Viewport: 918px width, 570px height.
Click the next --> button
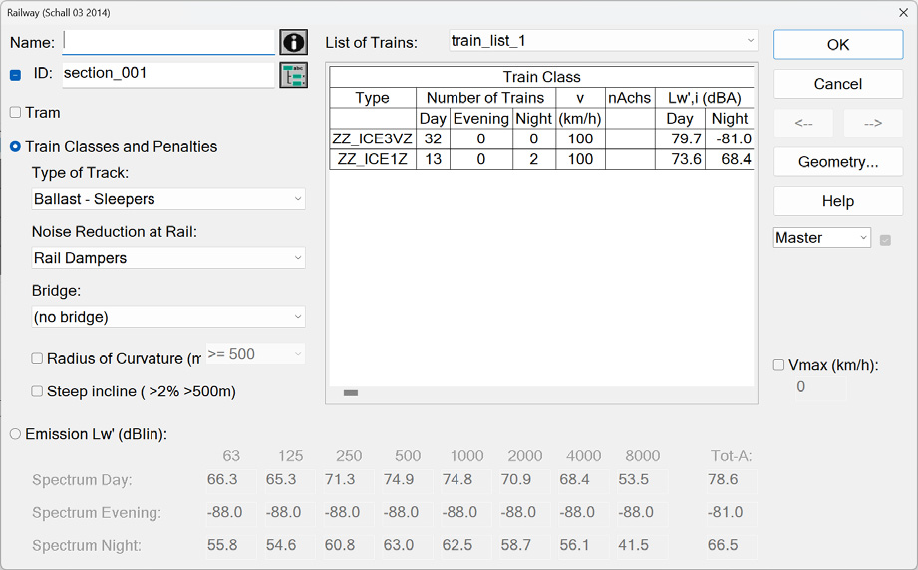point(873,123)
